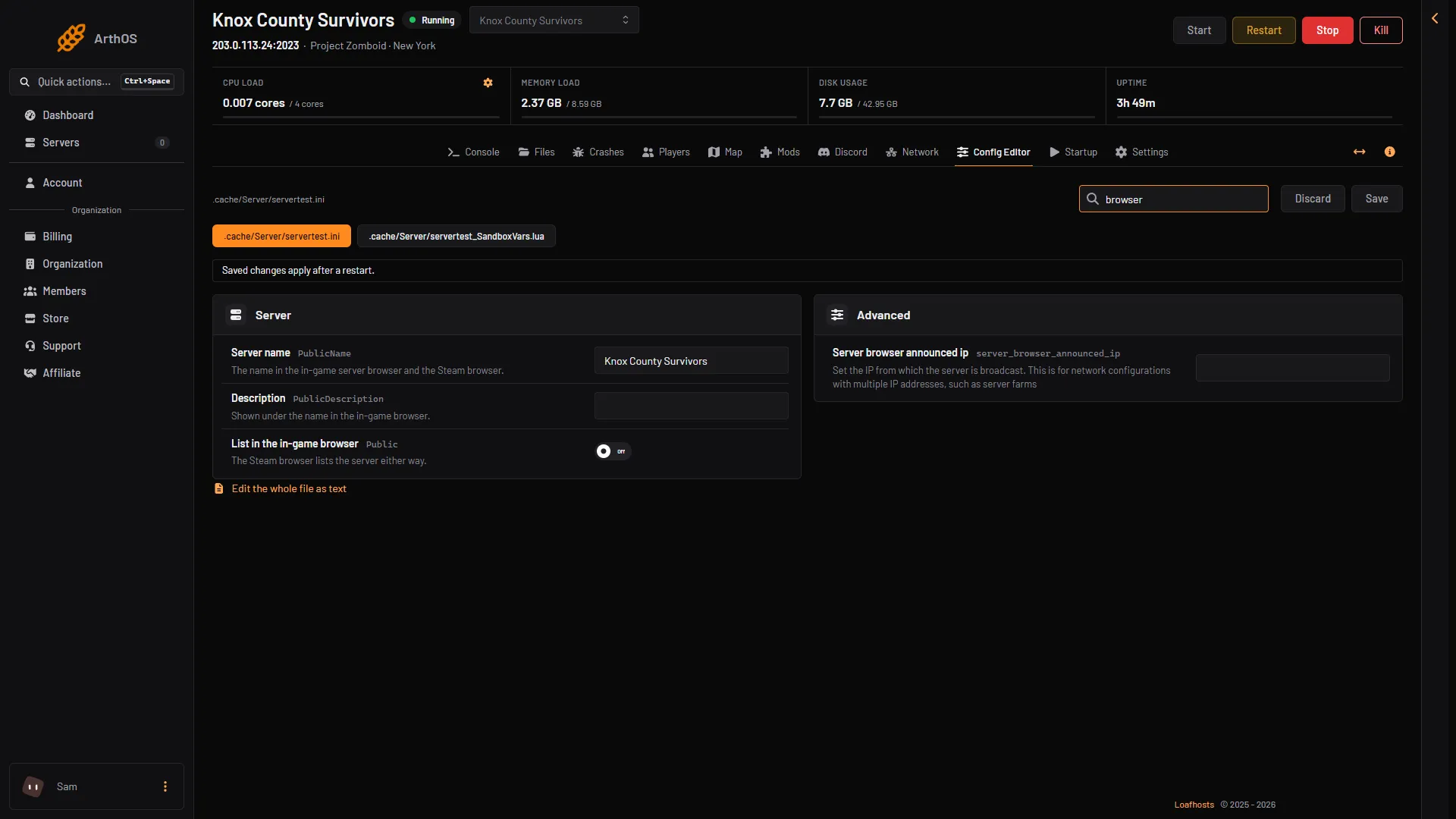Click the red Stop button

point(1327,30)
